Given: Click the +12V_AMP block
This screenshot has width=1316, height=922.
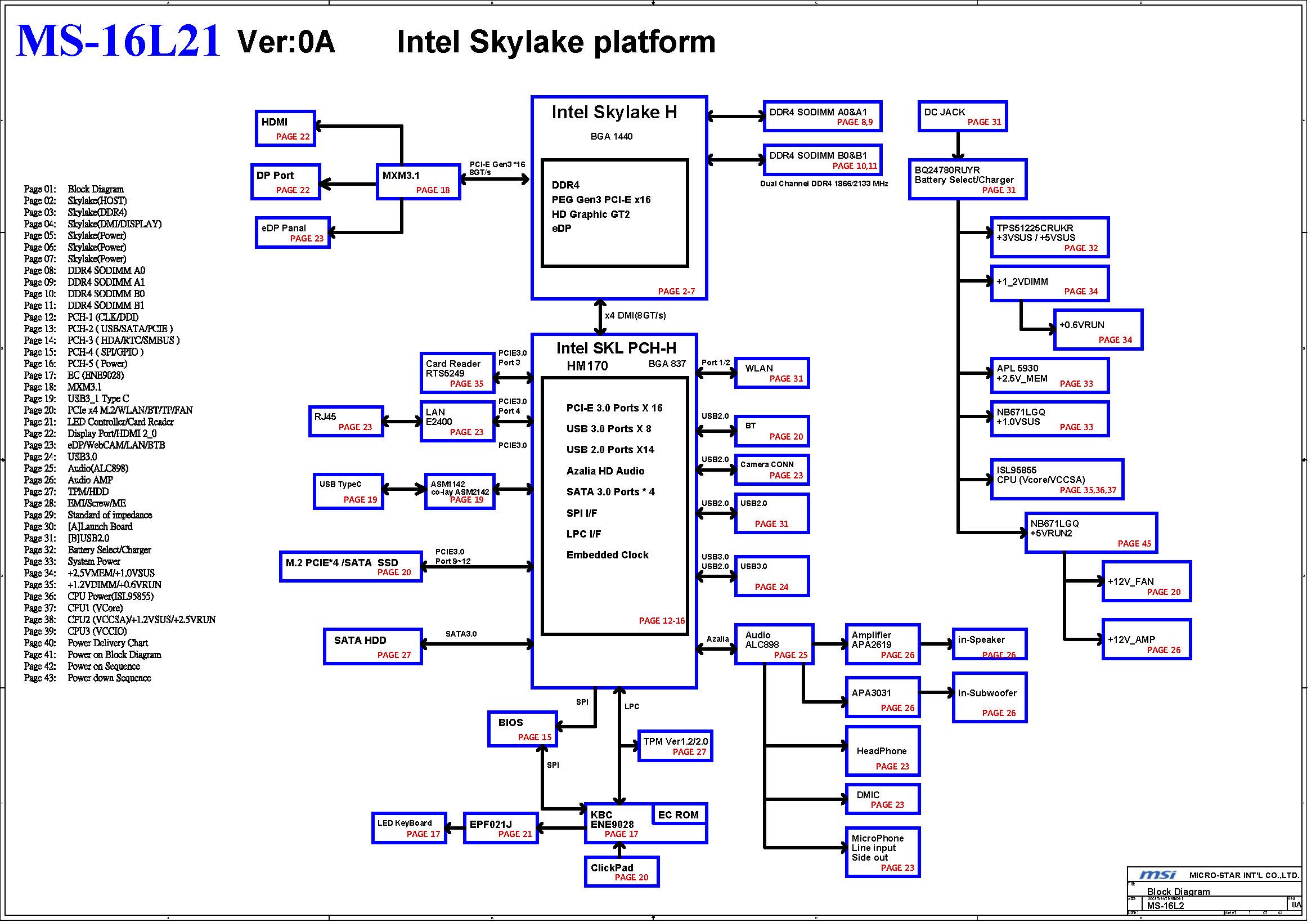Looking at the screenshot, I should 1146,639.
